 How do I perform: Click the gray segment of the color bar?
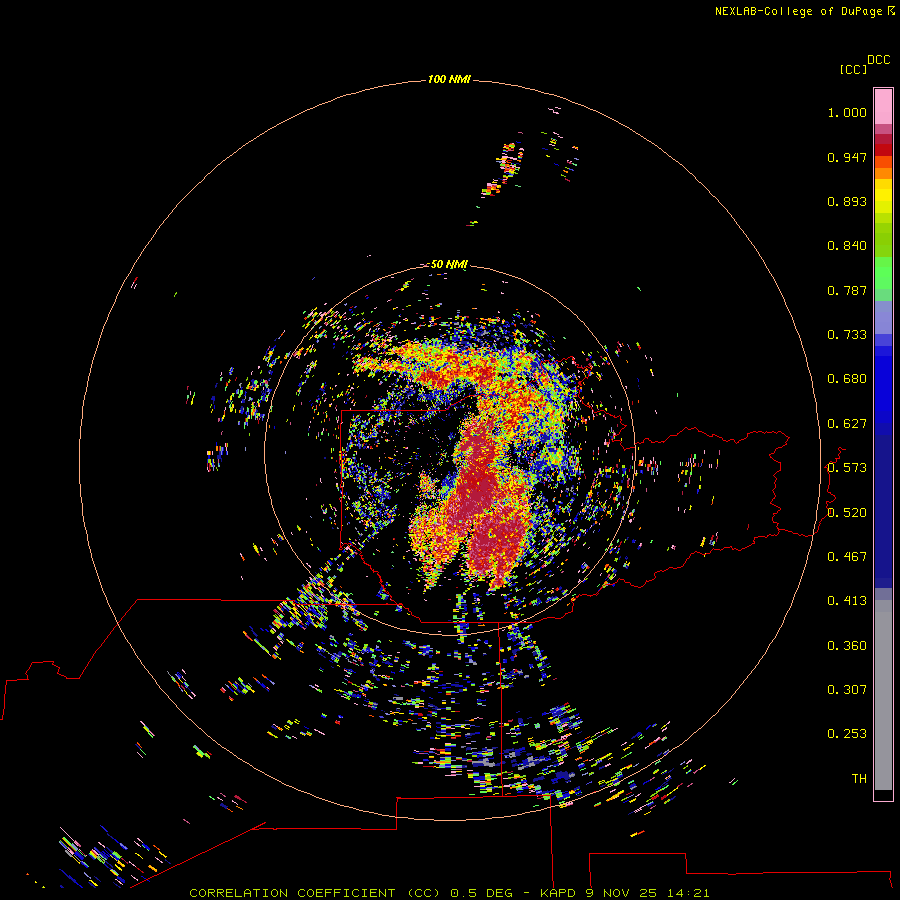point(883,695)
